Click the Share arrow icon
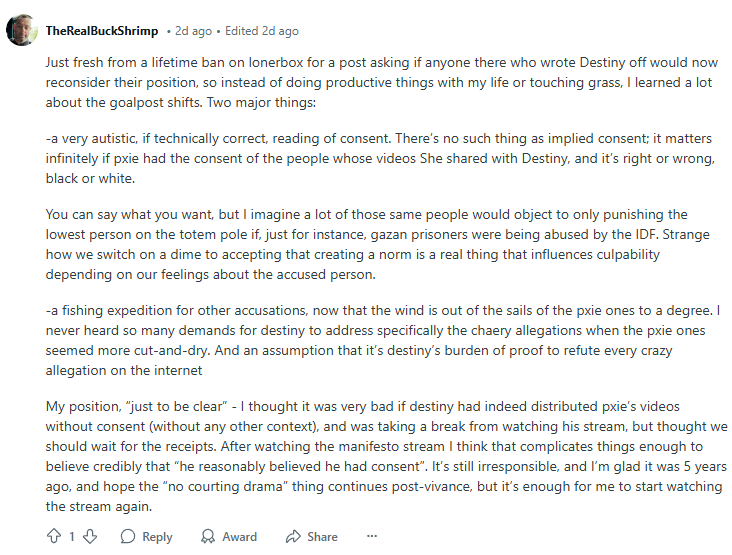The image size is (732, 555). coord(293,536)
